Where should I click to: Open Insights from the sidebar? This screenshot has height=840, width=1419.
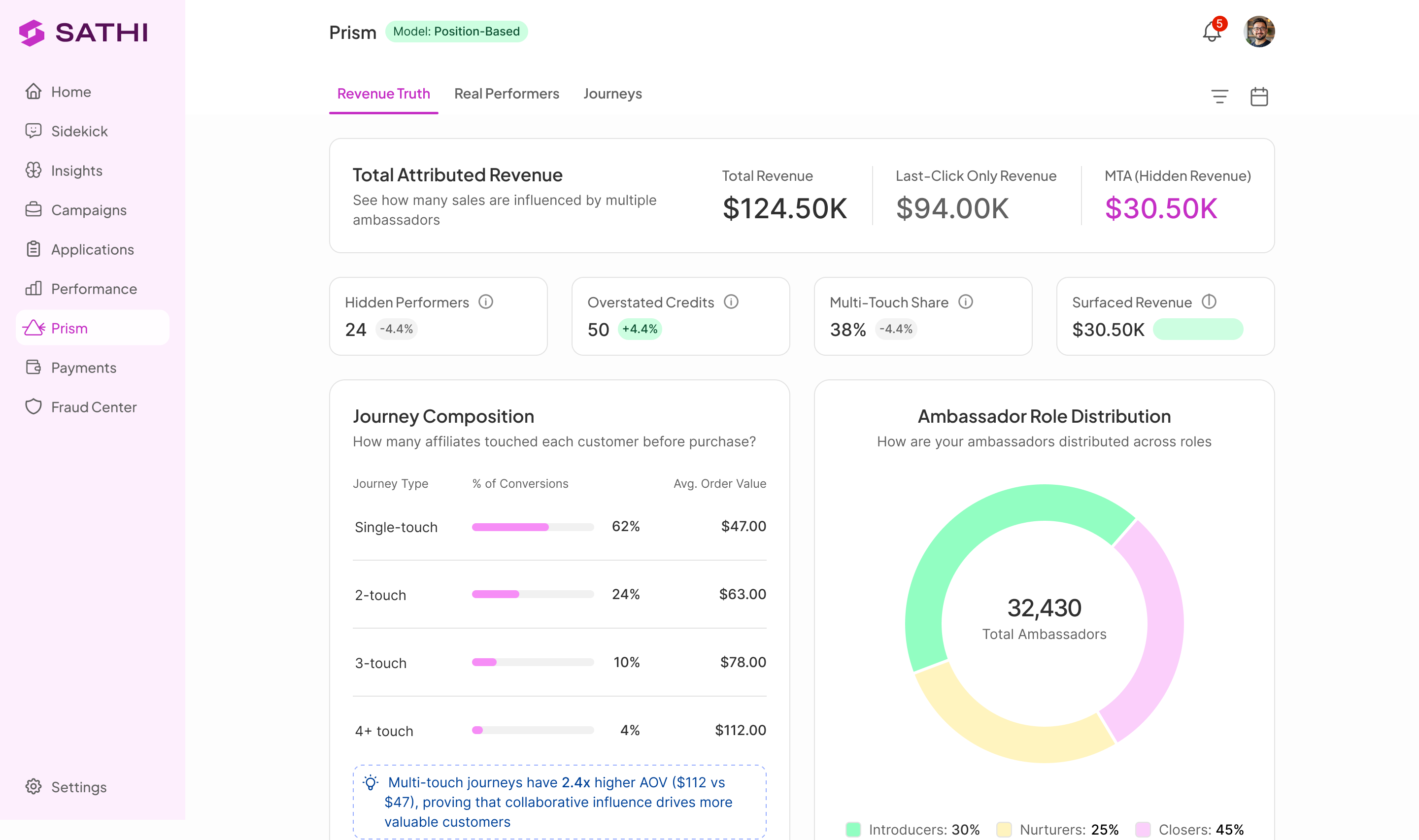click(93, 170)
